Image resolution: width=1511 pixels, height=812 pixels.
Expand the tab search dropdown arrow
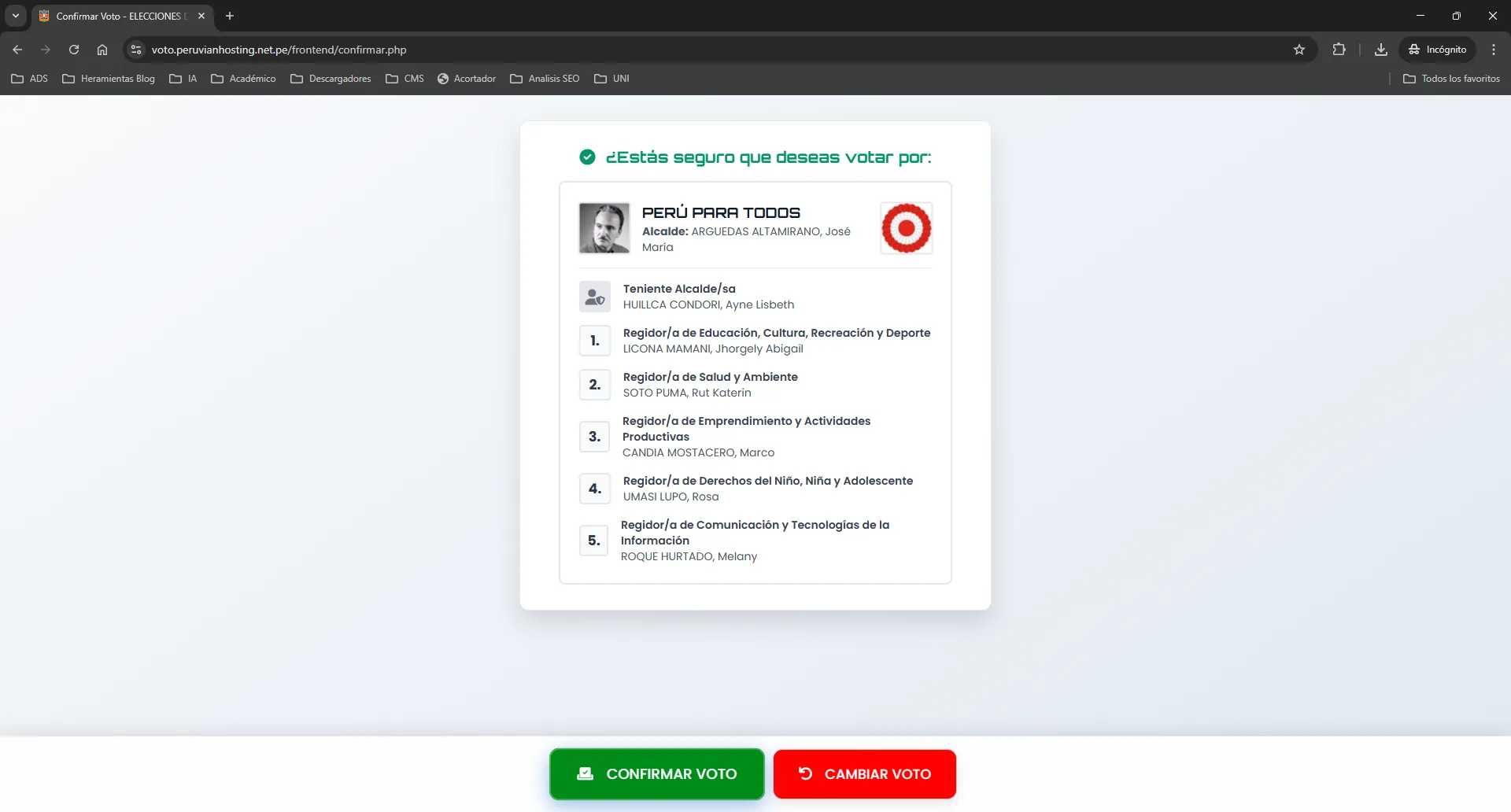15,16
